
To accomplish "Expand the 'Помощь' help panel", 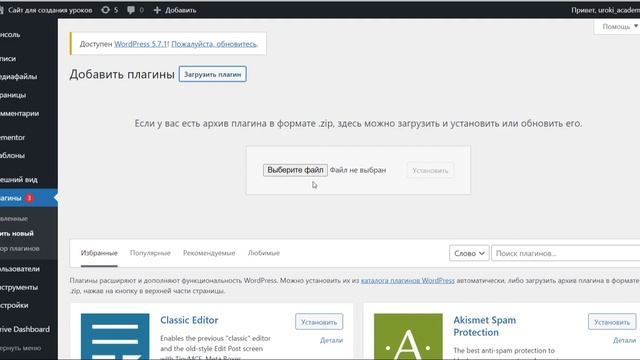I will [x=618, y=27].
